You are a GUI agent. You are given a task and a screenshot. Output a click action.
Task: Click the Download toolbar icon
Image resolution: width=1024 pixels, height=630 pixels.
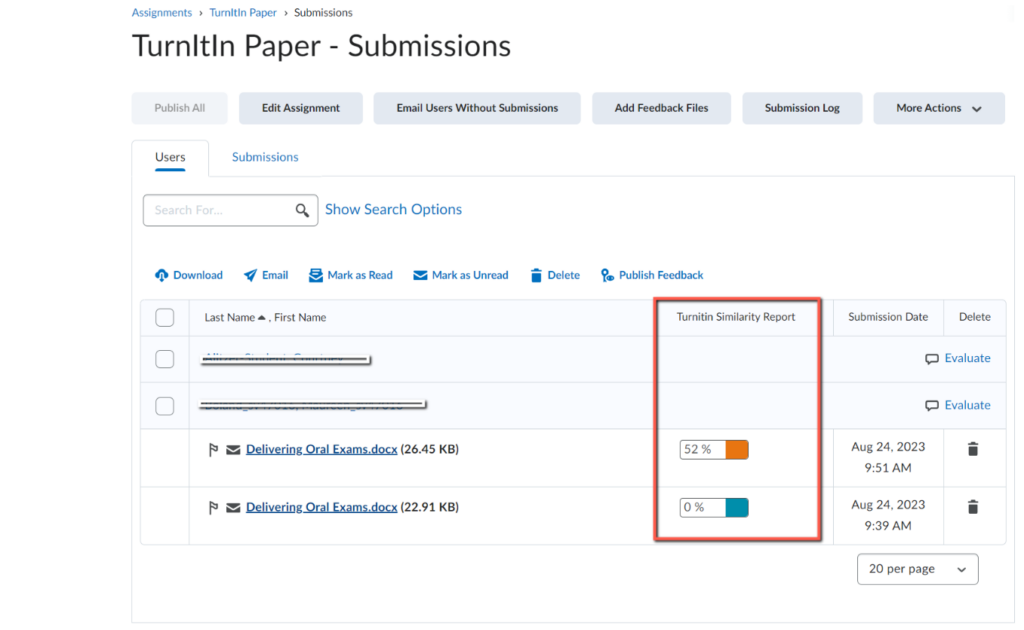pos(162,275)
